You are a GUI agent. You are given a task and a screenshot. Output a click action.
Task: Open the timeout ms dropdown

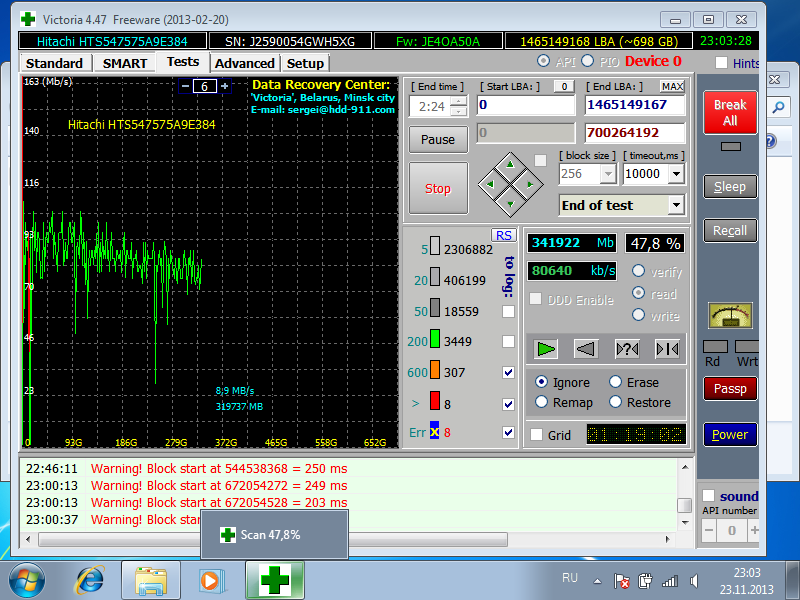coord(676,174)
